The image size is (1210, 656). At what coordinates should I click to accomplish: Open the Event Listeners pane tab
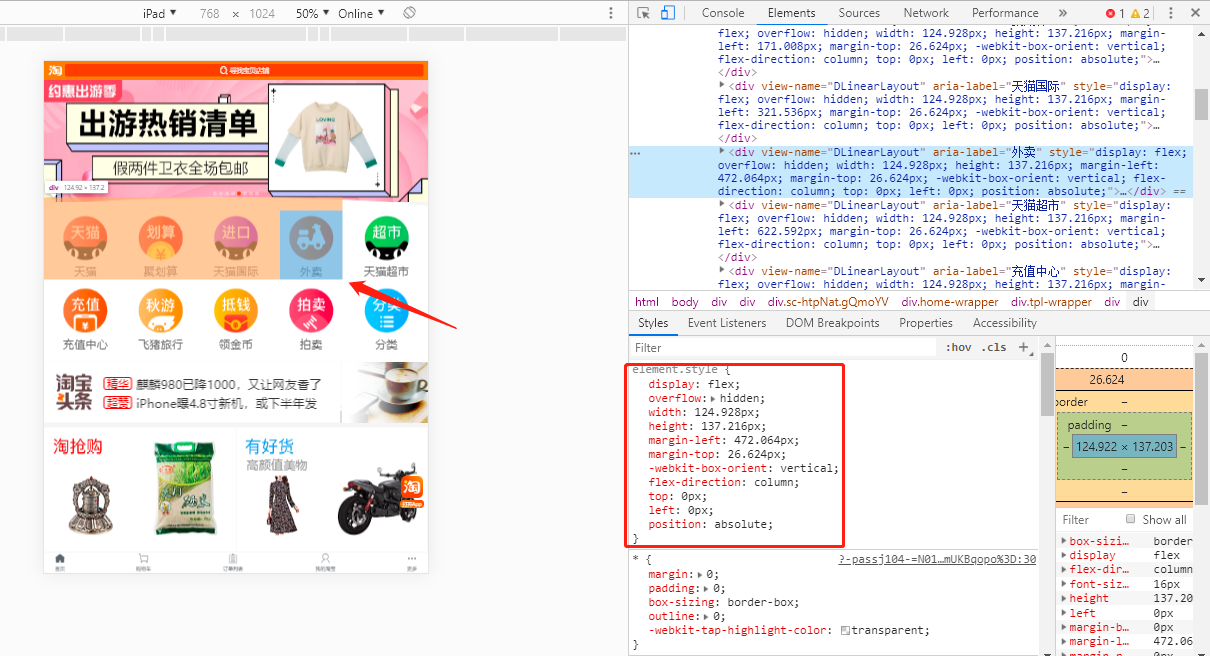point(727,323)
